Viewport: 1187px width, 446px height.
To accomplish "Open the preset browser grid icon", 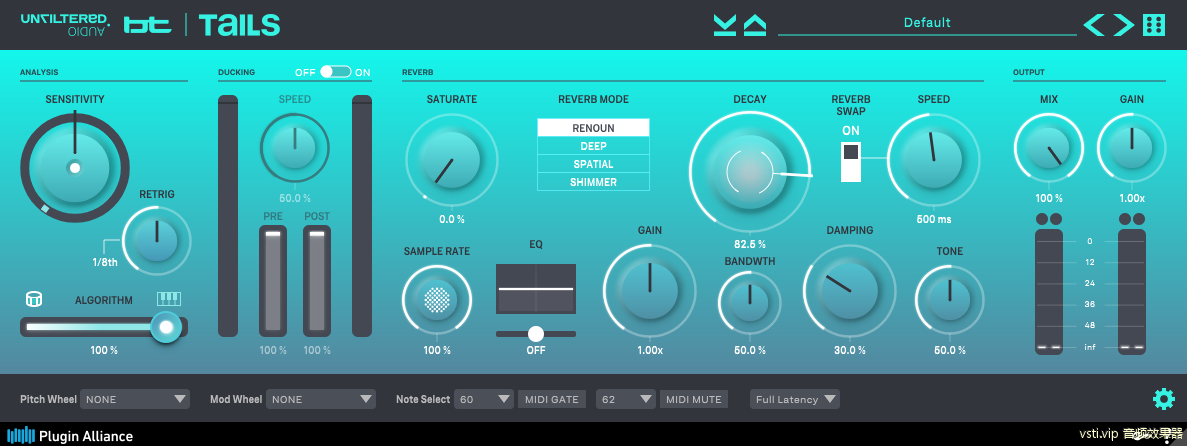I will [x=1154, y=25].
